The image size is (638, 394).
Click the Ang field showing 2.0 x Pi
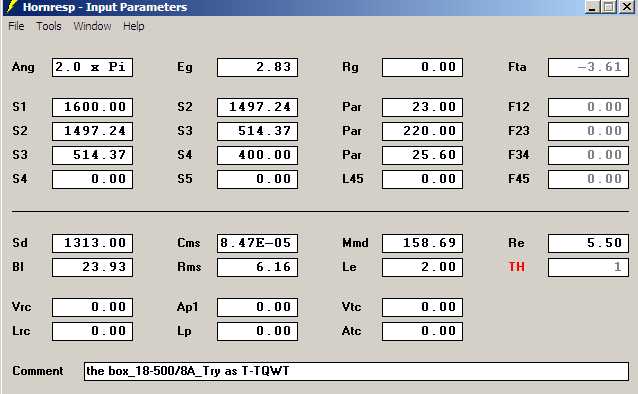click(92, 67)
